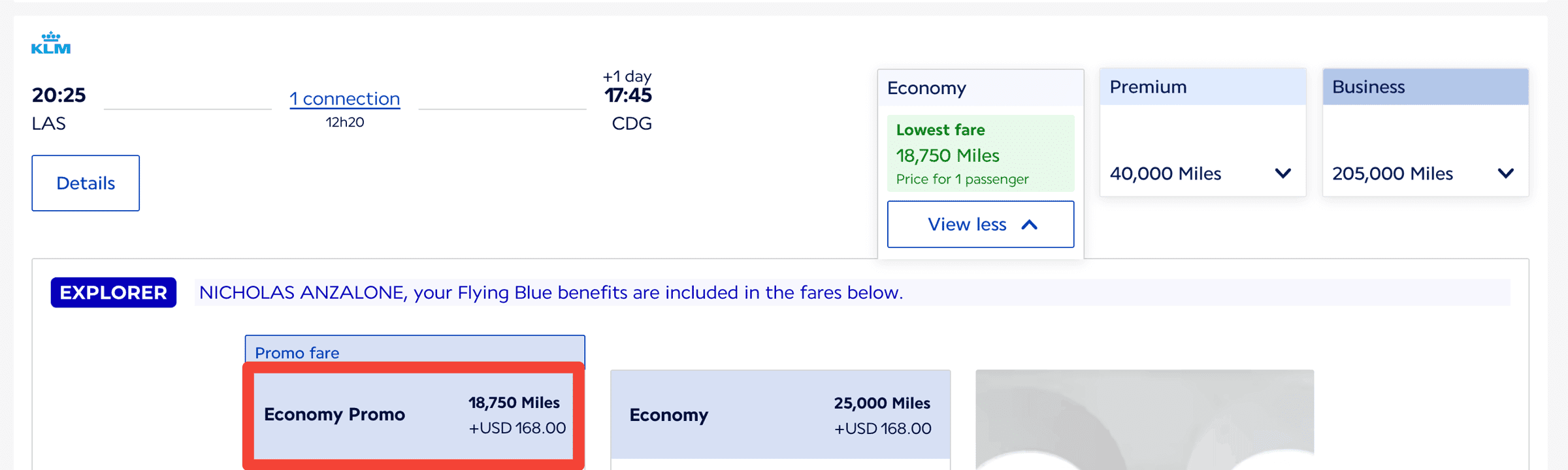Click the 12h20 flight duration
This screenshot has width=1568, height=470.
[x=345, y=122]
